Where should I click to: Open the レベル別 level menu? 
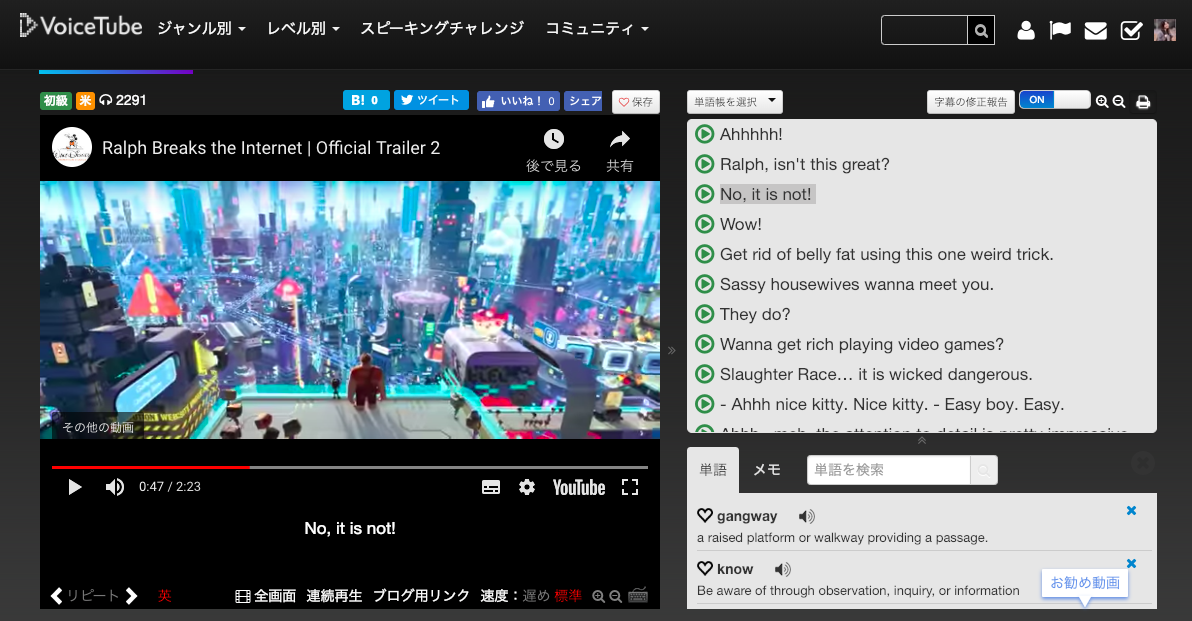[x=303, y=28]
